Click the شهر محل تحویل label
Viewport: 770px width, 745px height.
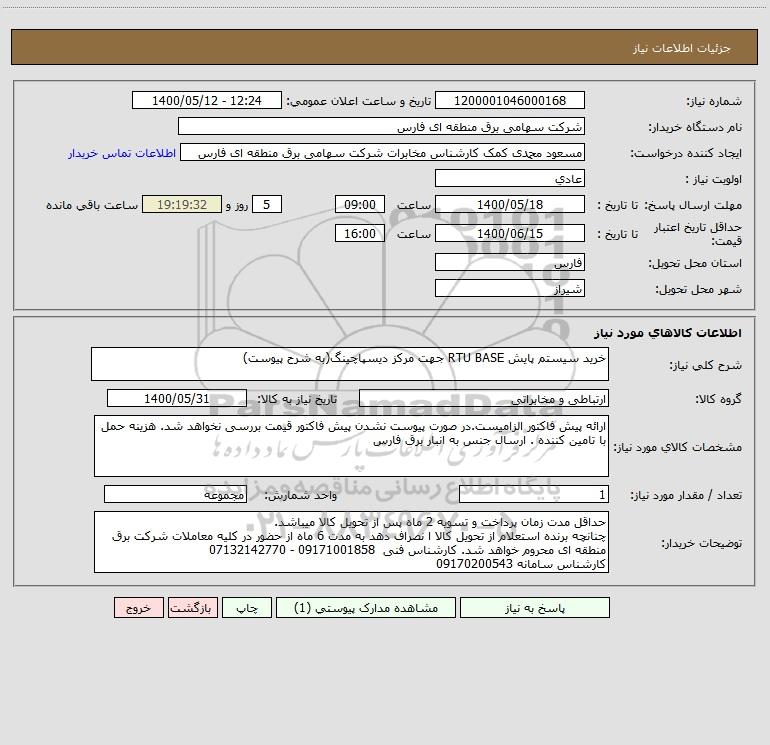coord(698,290)
